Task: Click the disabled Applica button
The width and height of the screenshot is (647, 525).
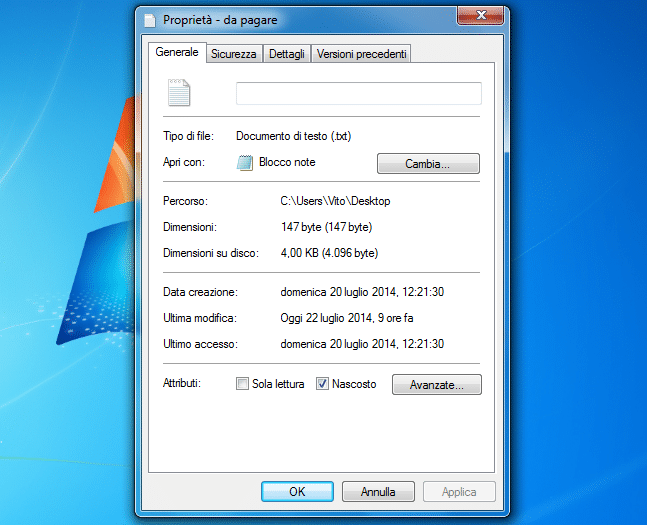Action: click(459, 492)
